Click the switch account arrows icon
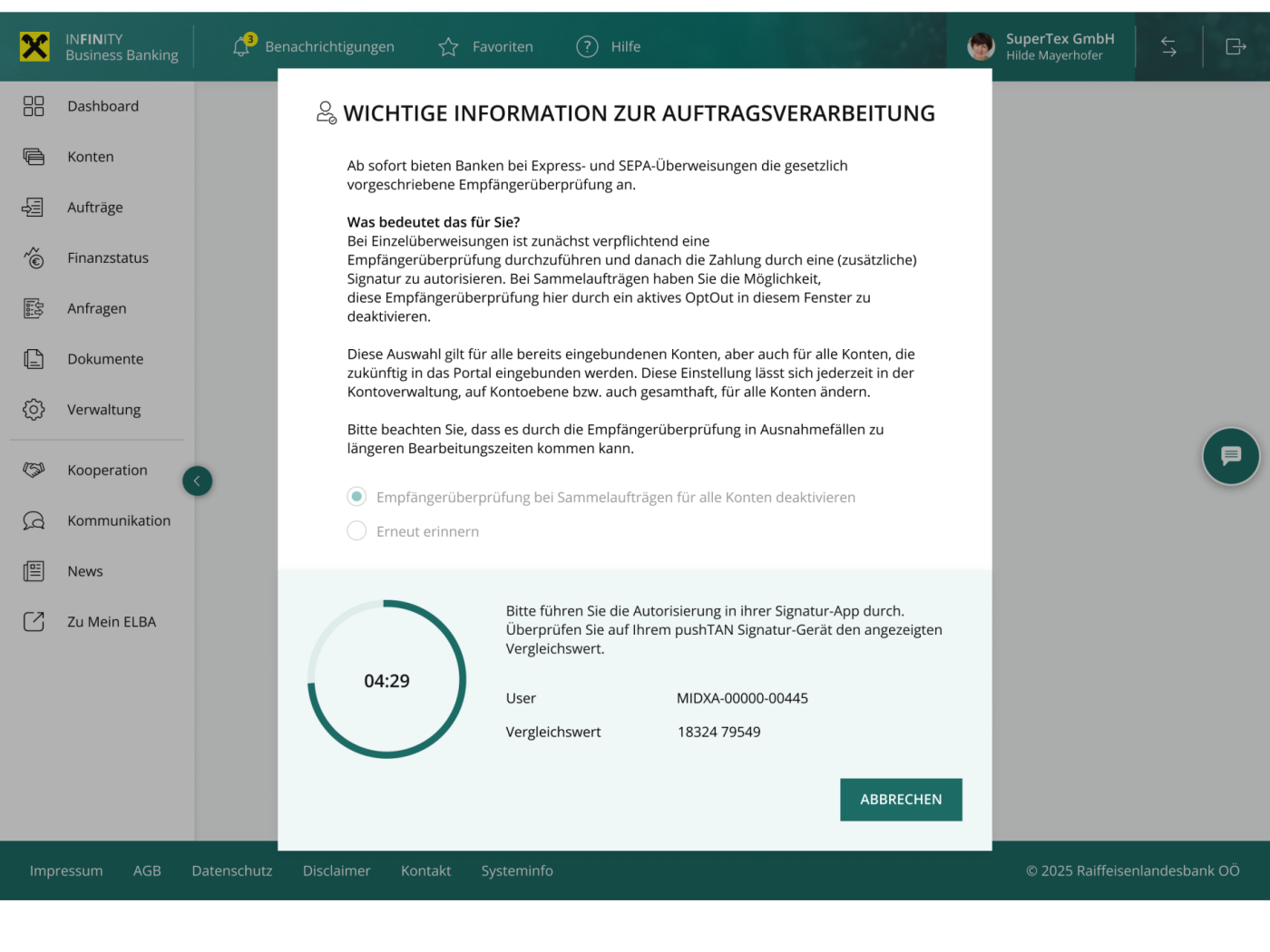This screenshot has width=1270, height=952. (x=1168, y=46)
